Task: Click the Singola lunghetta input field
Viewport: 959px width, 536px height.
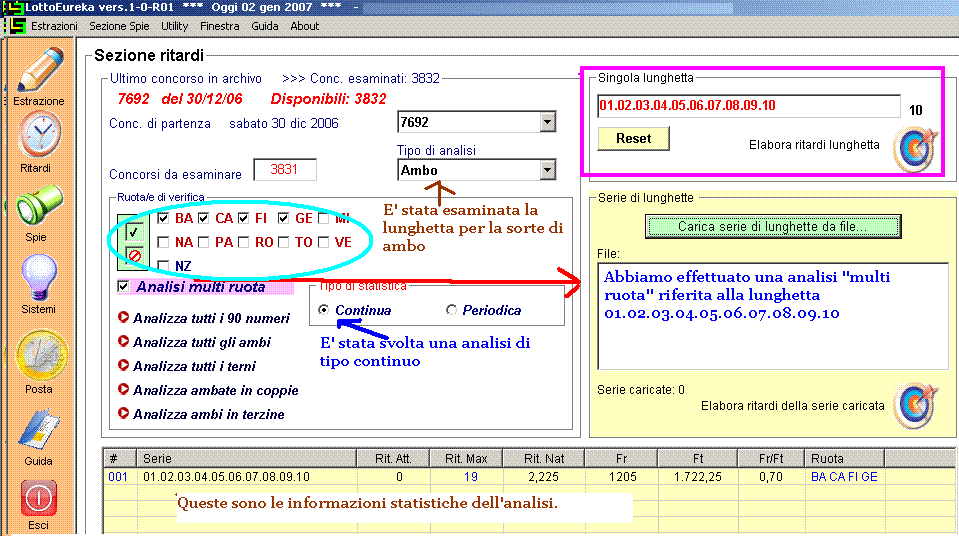Action: tap(749, 106)
